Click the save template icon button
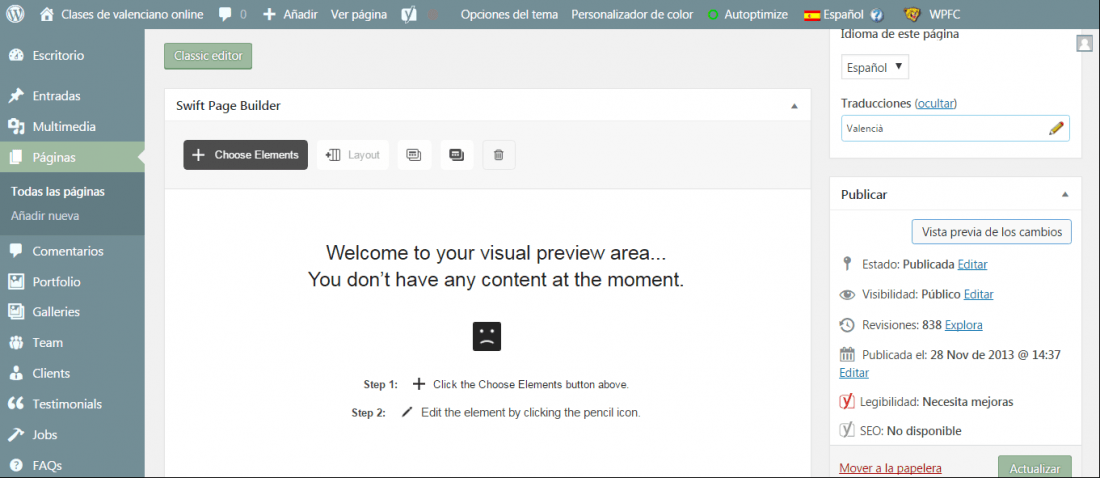The height and width of the screenshot is (478, 1100). tap(414, 155)
